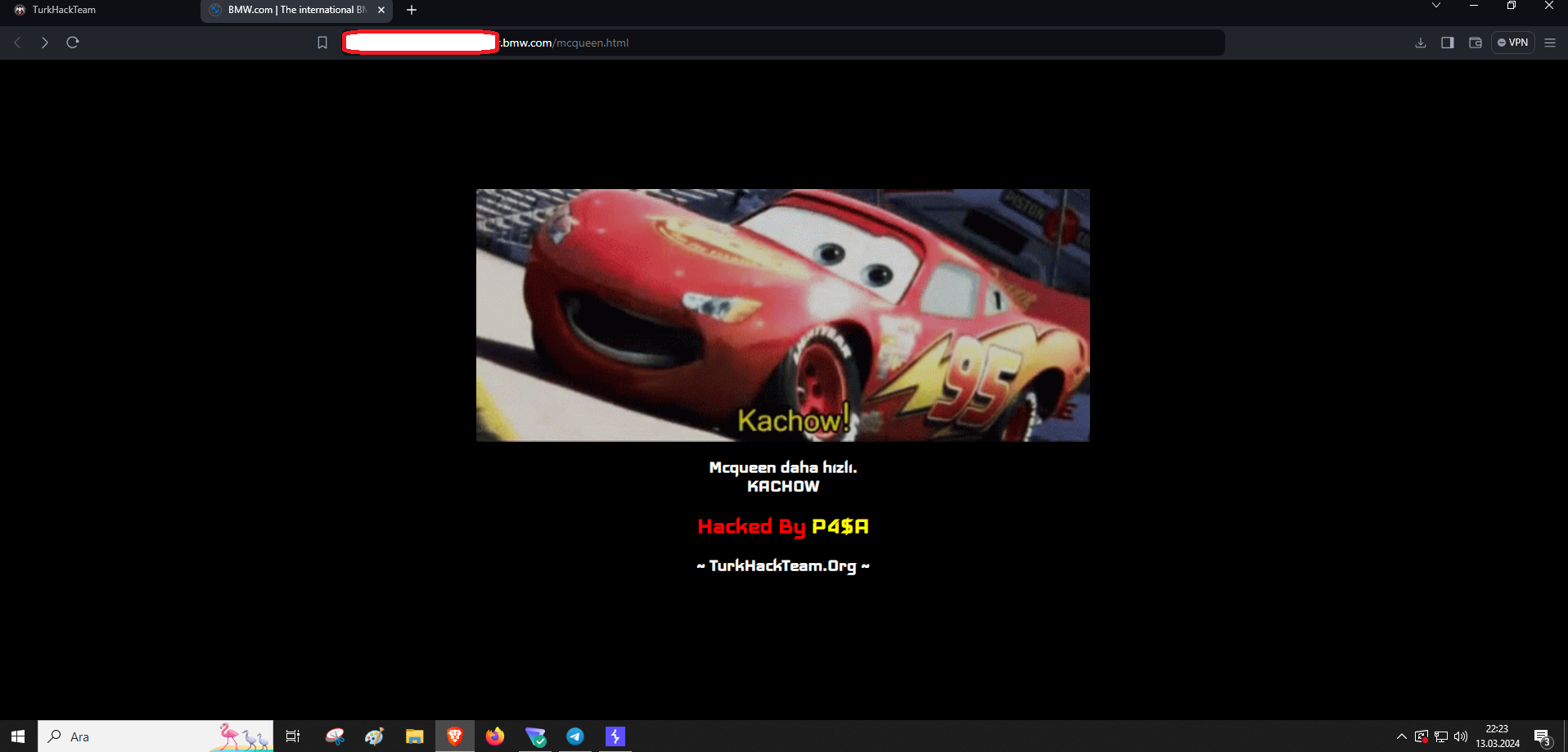Open Task View from the taskbar

coord(293,736)
